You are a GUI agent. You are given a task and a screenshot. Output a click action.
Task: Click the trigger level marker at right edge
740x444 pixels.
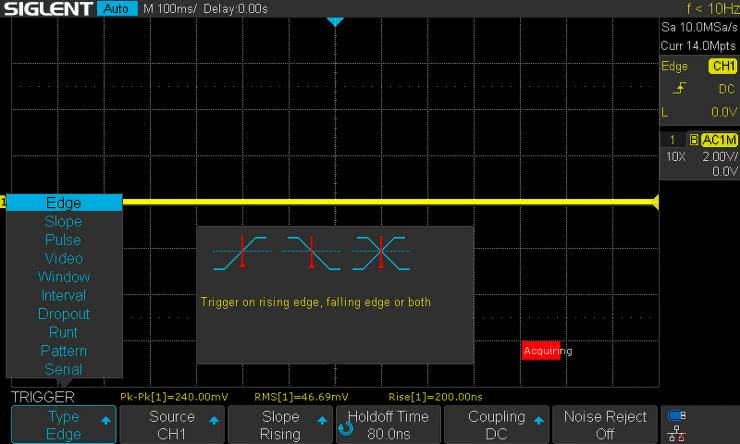[x=654, y=203]
